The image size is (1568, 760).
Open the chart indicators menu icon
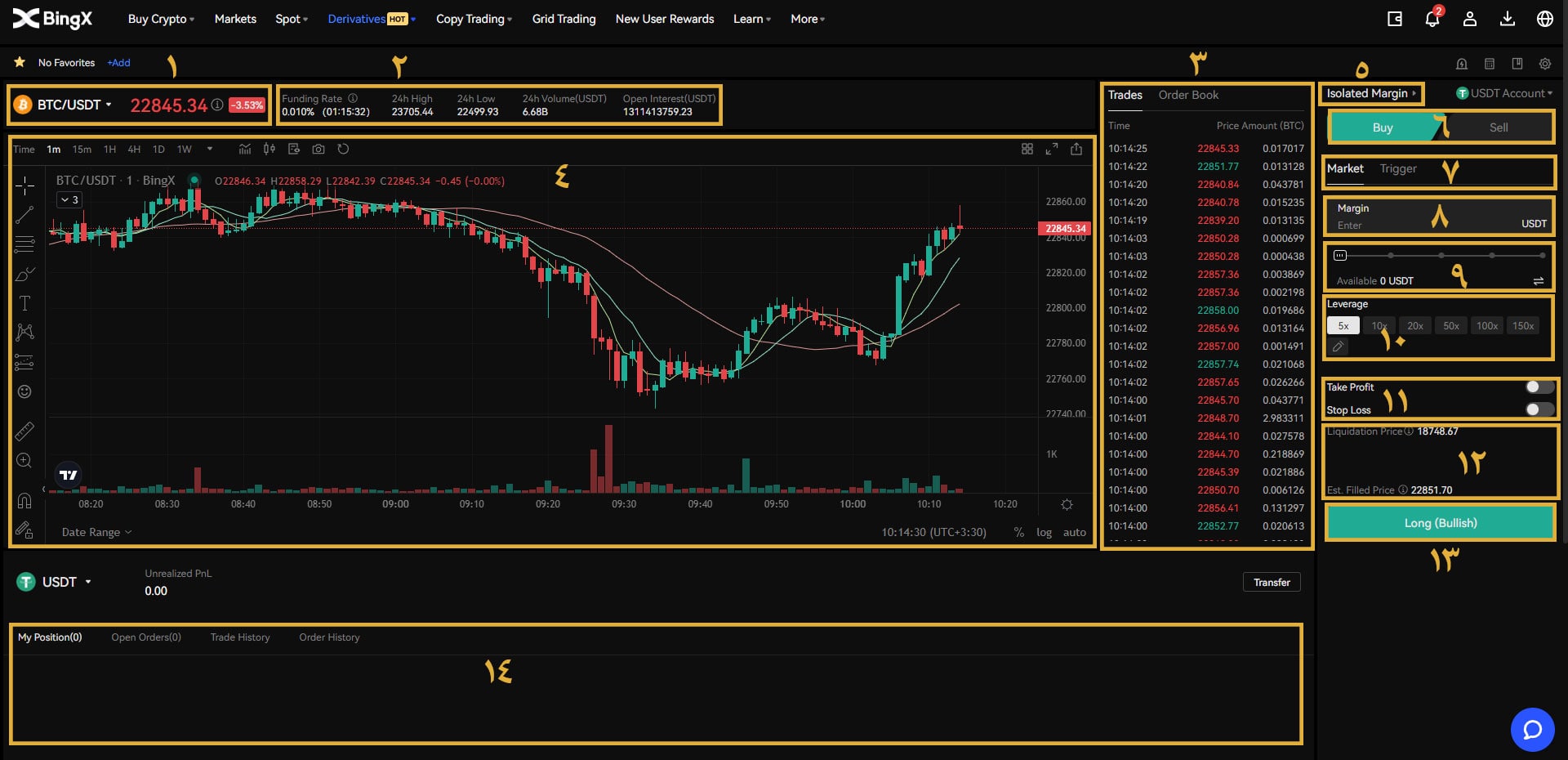244,149
